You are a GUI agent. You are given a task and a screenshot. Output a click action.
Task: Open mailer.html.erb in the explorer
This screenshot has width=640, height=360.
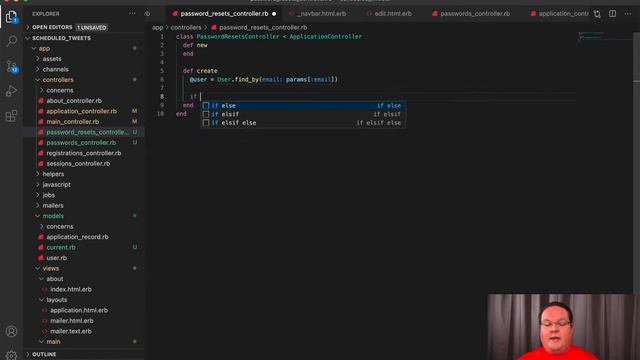click(71, 321)
